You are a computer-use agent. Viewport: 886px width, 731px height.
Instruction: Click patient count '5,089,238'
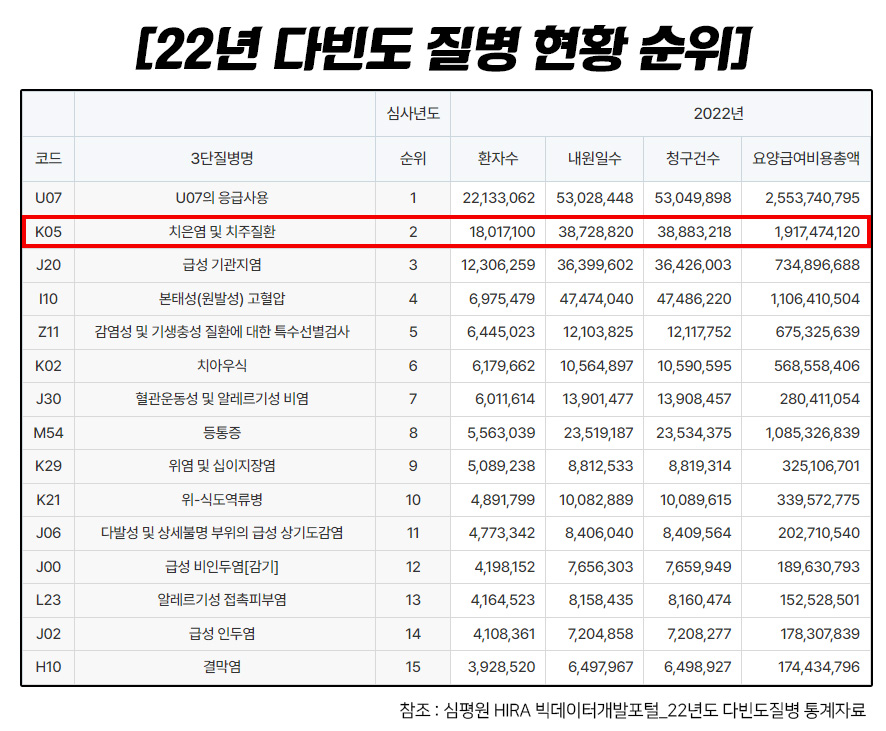click(x=501, y=466)
